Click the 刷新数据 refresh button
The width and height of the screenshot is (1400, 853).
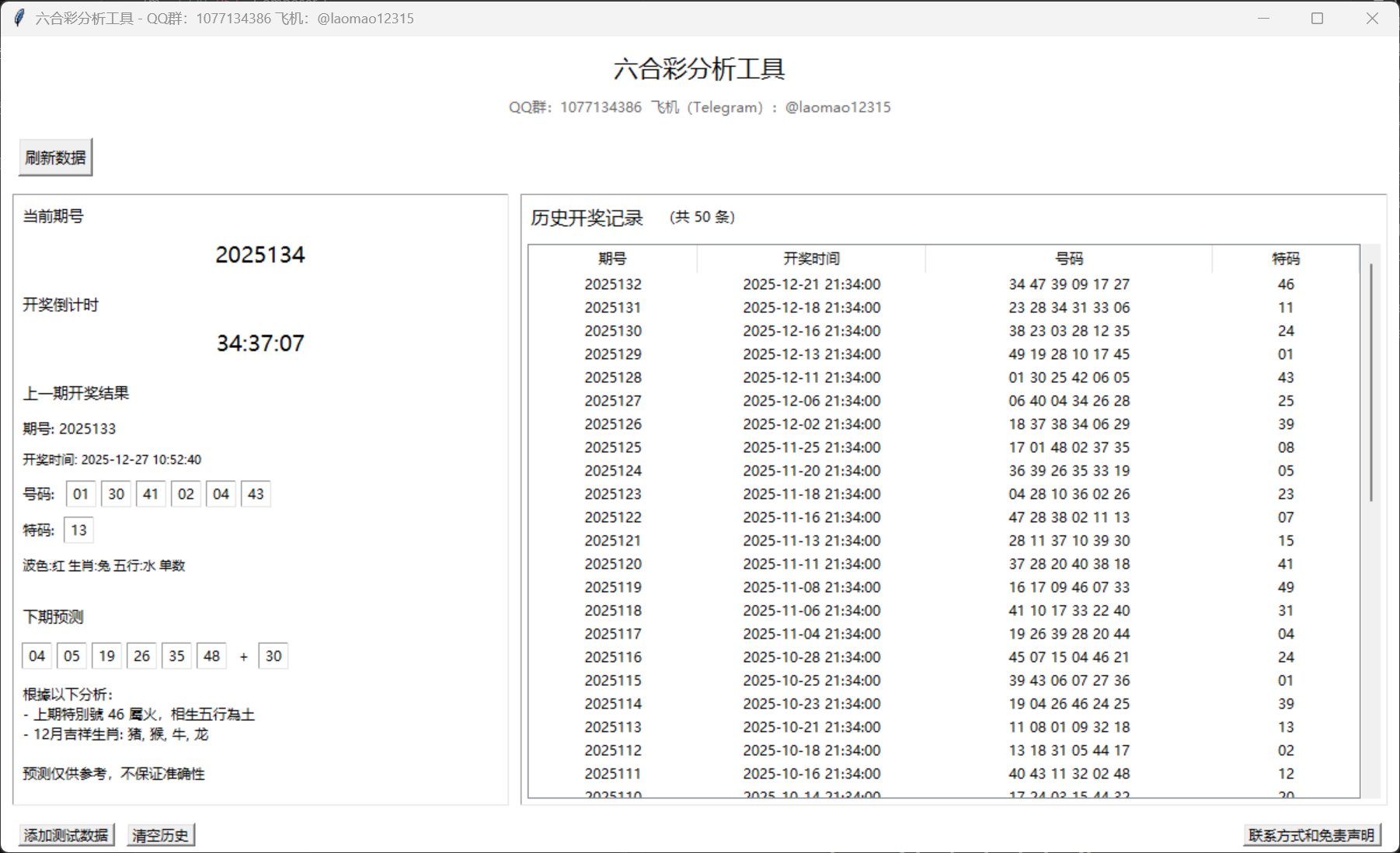coord(55,155)
